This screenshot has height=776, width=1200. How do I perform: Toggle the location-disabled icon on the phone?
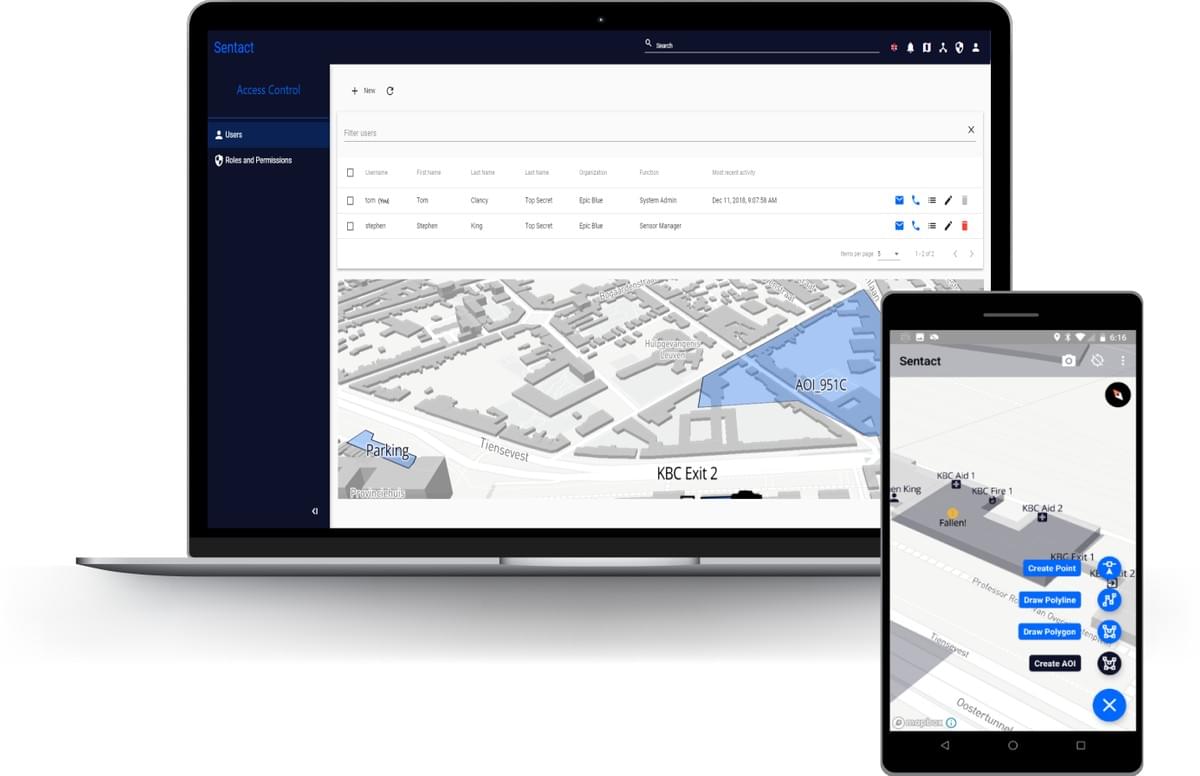click(1097, 360)
